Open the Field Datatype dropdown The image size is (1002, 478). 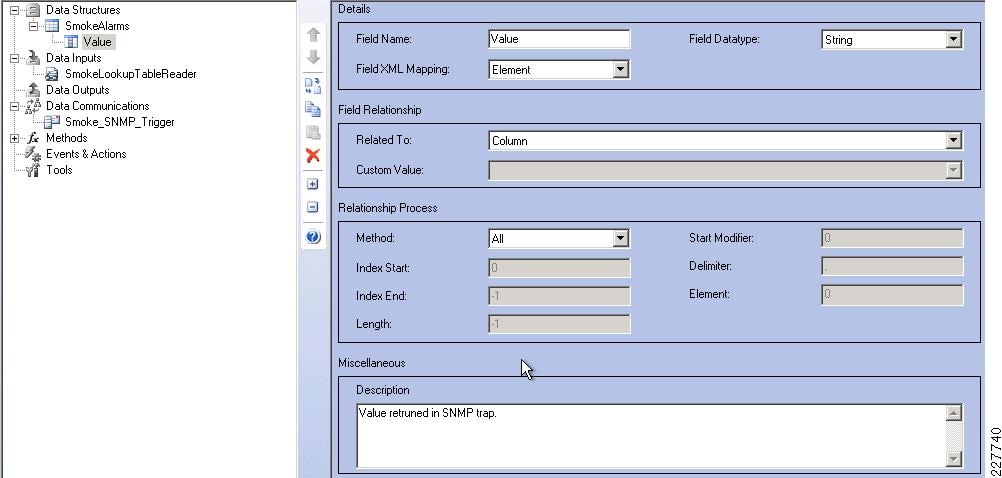tap(953, 40)
